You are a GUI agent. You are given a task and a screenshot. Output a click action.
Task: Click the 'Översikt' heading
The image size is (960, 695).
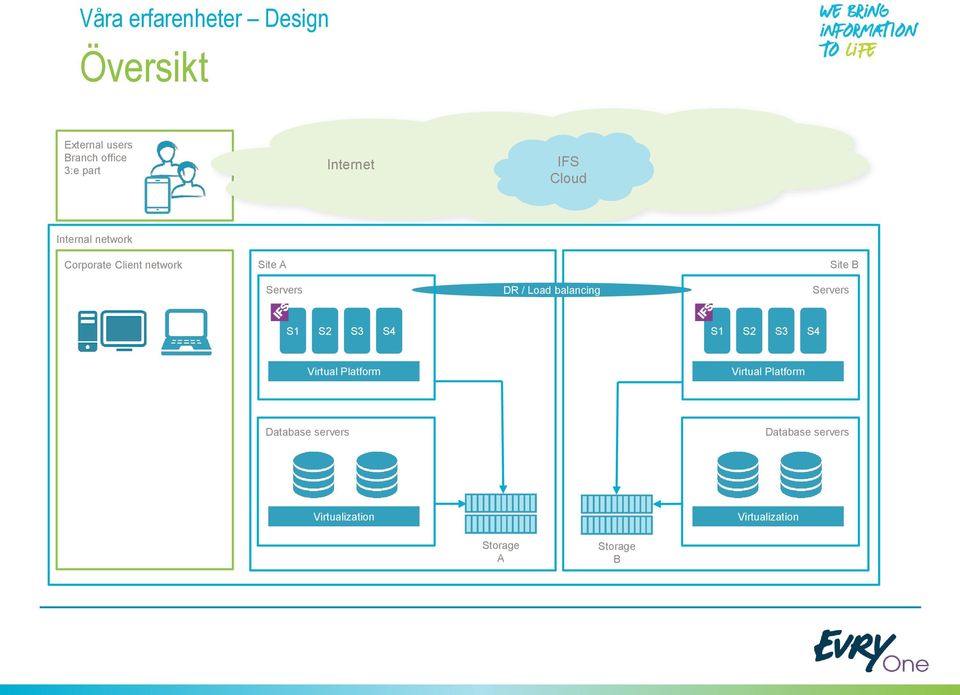pyautogui.click(x=144, y=66)
